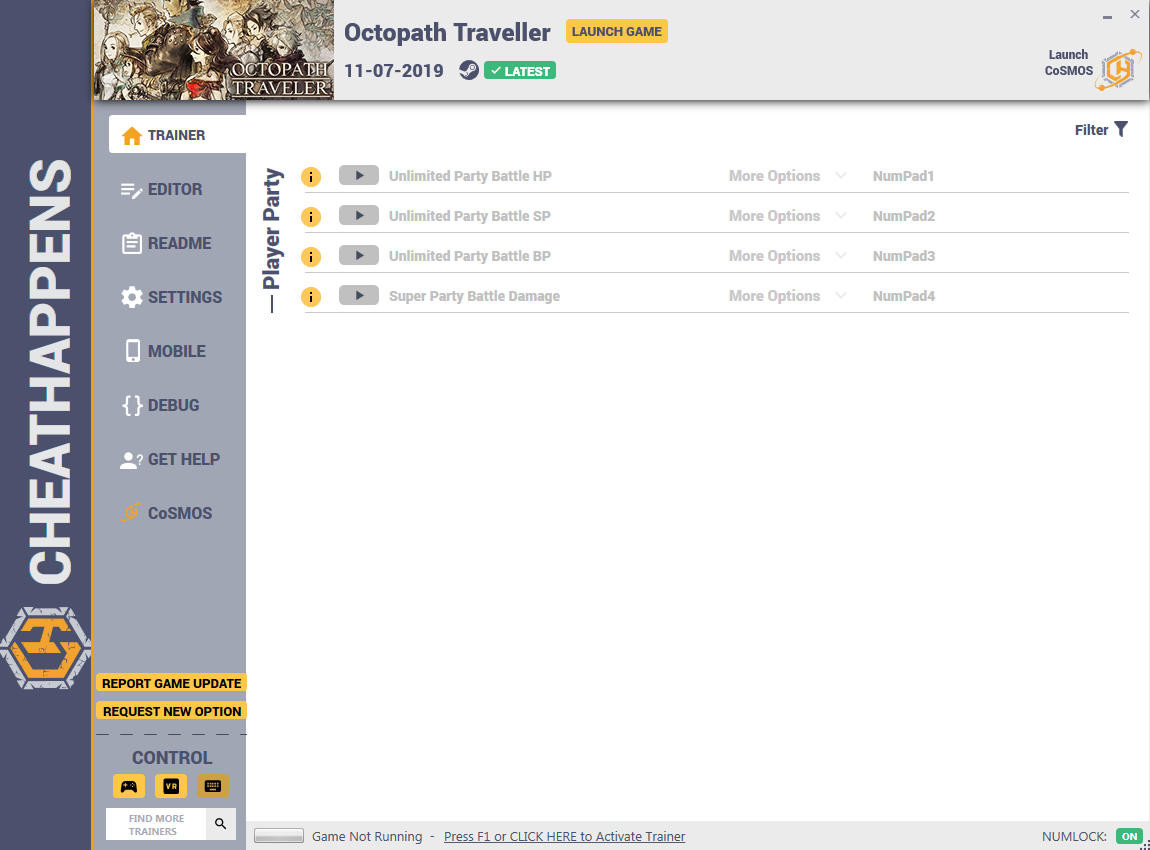The width and height of the screenshot is (1150, 850).
Task: Click the Activate Trainer link in status bar
Action: click(564, 836)
